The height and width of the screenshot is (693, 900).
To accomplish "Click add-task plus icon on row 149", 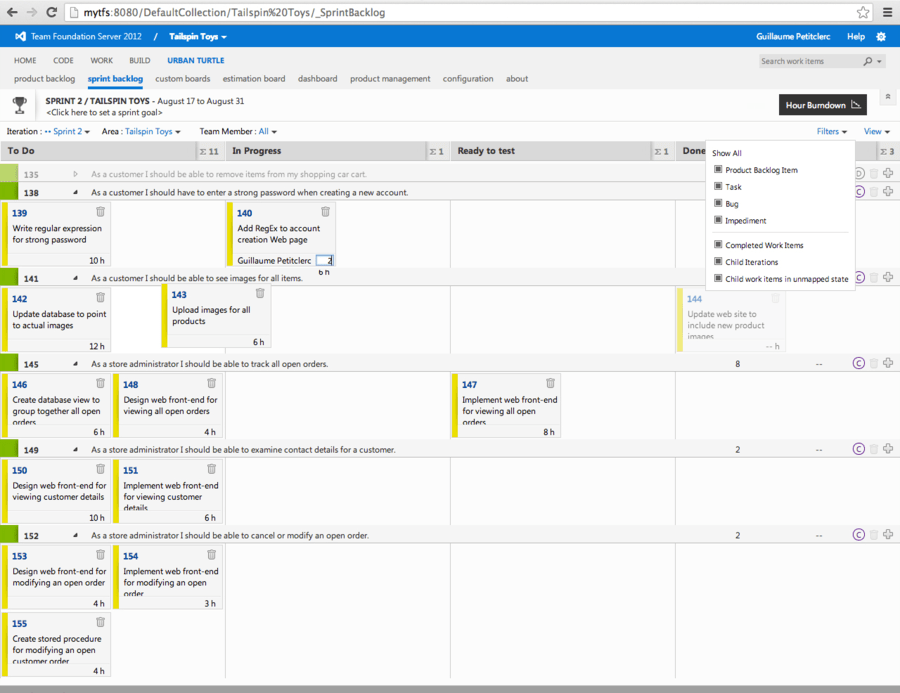I will coord(888,448).
